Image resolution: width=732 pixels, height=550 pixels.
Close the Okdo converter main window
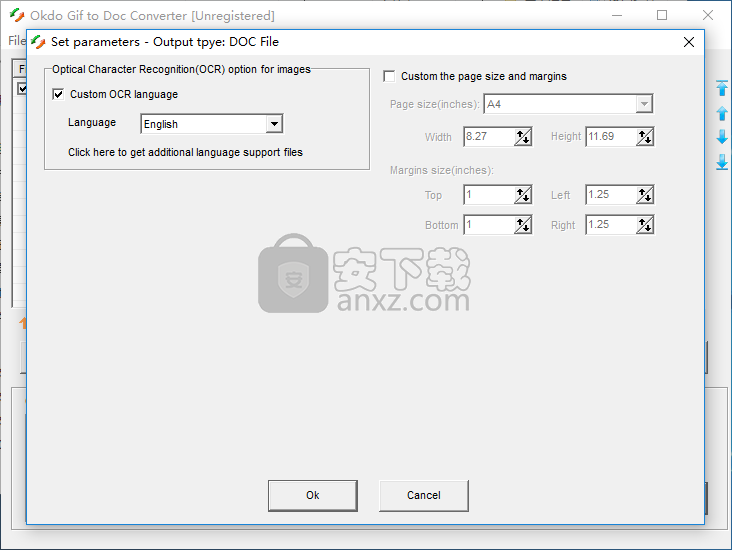(708, 15)
